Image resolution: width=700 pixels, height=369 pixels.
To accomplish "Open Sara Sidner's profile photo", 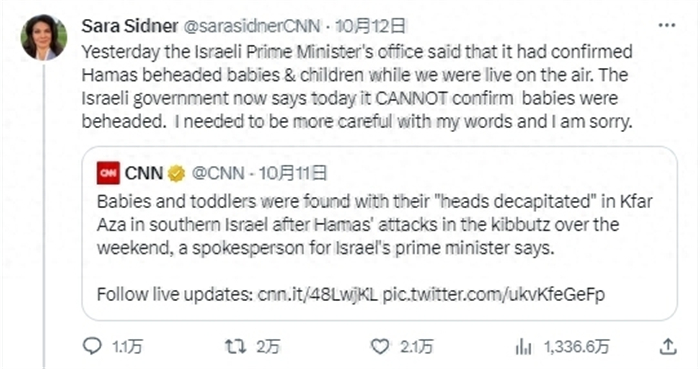I will [x=44, y=37].
